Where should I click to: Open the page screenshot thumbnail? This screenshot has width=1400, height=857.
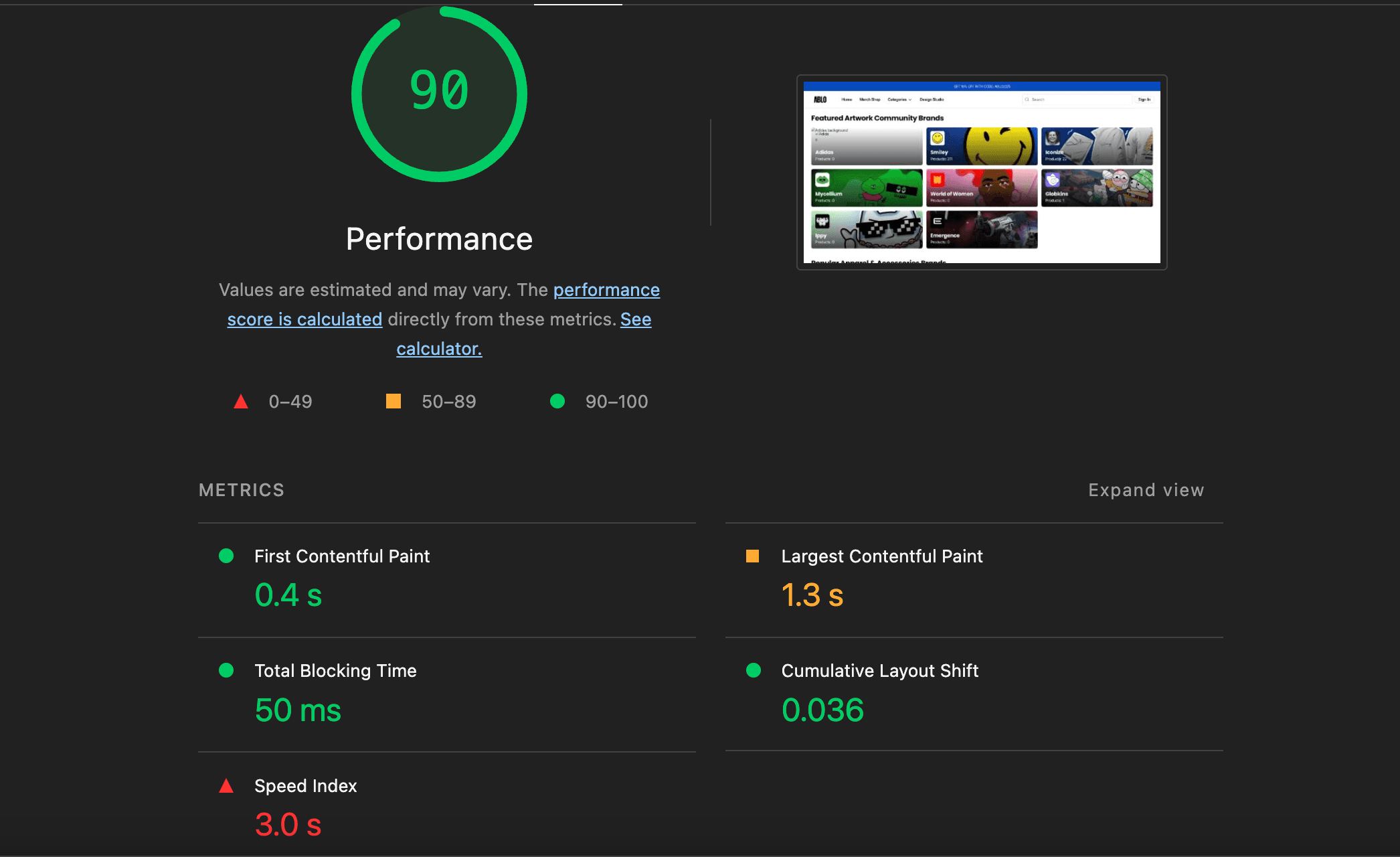click(982, 172)
